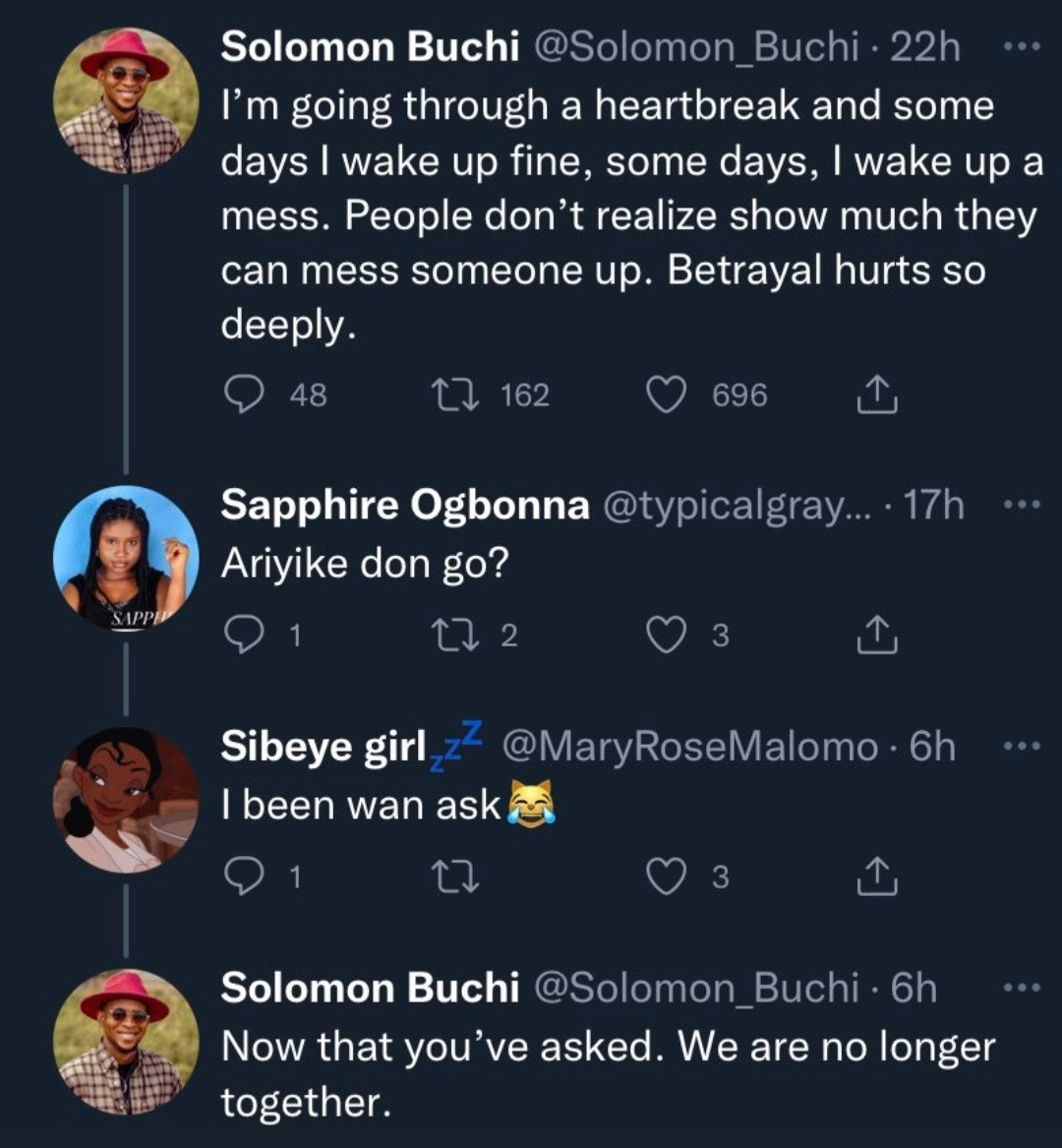Image resolution: width=1062 pixels, height=1148 pixels.
Task: Share Solomon Buchi's heartbreak tweet
Action: tap(877, 395)
